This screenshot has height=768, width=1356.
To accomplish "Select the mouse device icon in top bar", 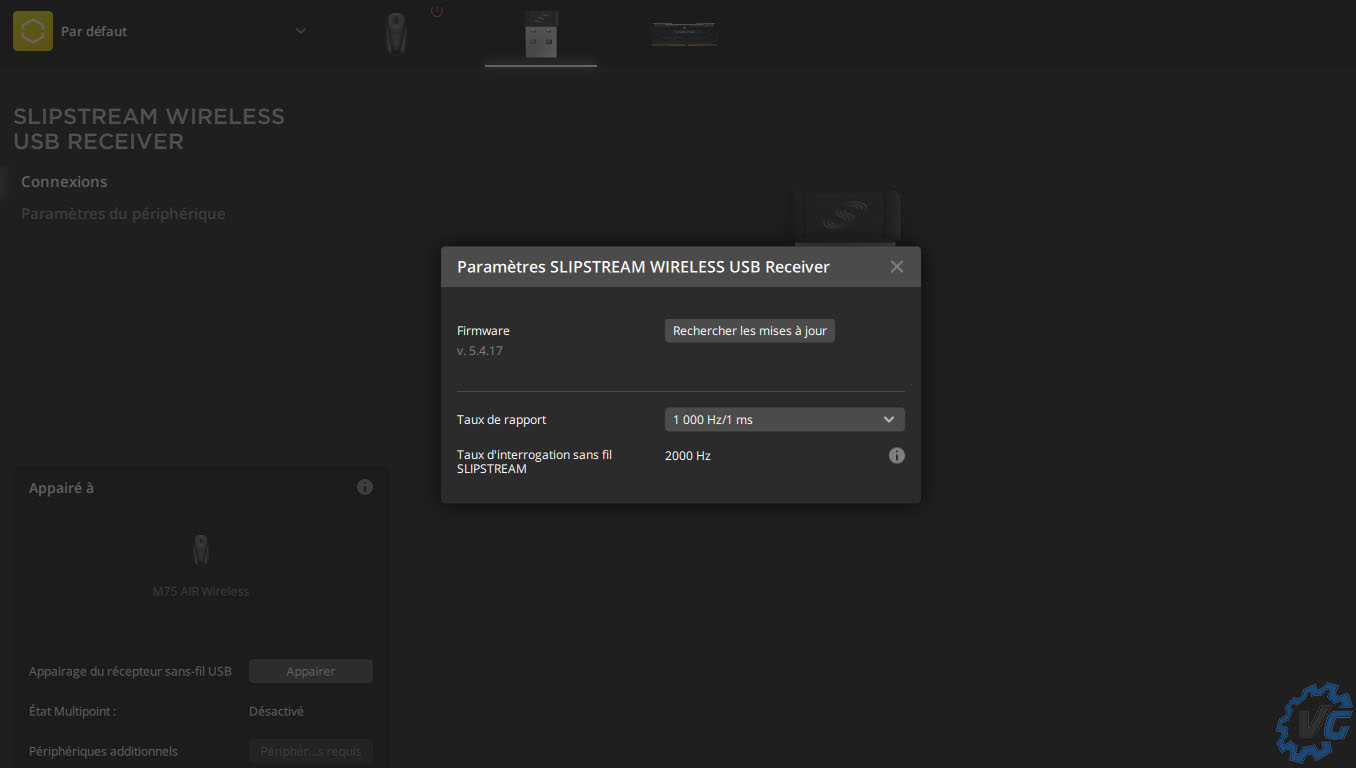I will pos(396,33).
